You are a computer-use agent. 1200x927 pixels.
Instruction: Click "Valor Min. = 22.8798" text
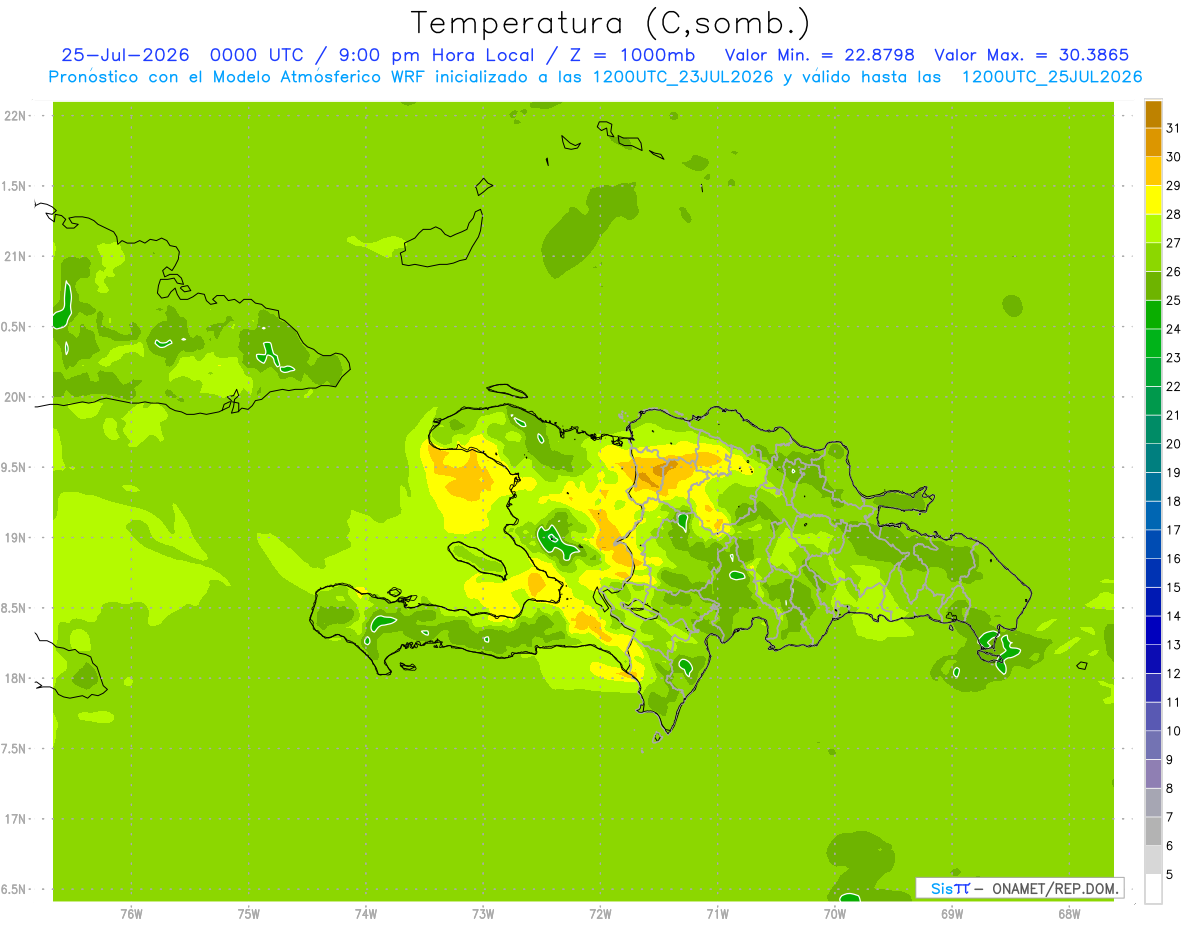[x=819, y=55]
